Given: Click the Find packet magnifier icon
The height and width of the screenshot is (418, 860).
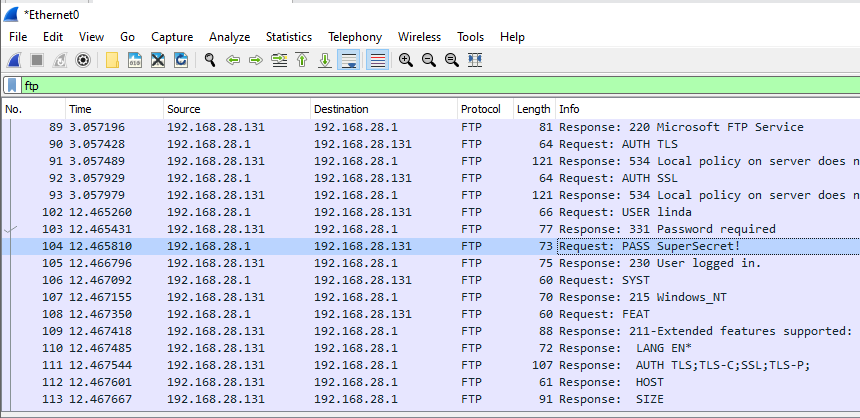Looking at the screenshot, I should 210,60.
